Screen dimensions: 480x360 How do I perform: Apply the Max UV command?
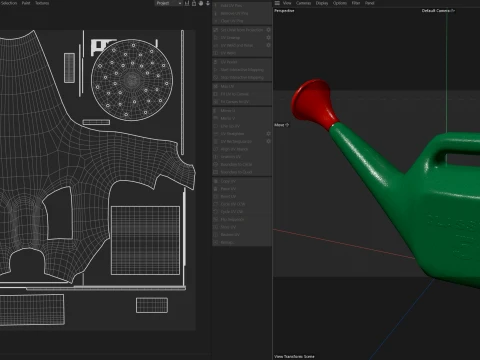[x=242, y=86]
